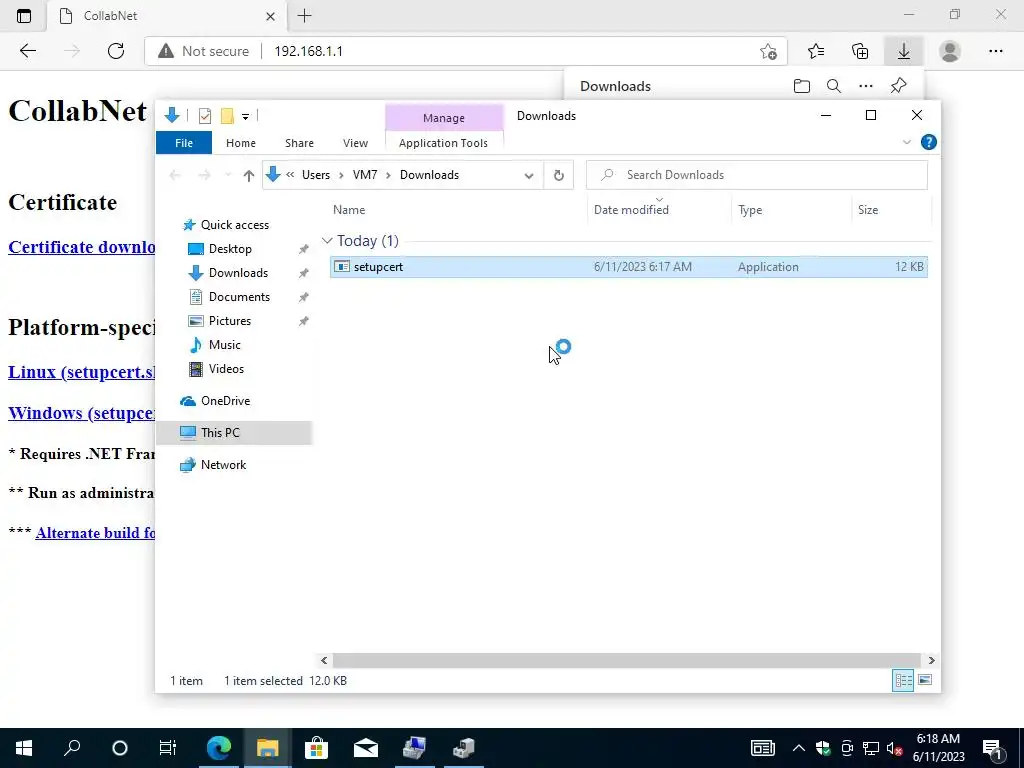Image resolution: width=1024 pixels, height=768 pixels.
Task: Open downloads folder icon in Downloads panel
Action: click(x=801, y=86)
